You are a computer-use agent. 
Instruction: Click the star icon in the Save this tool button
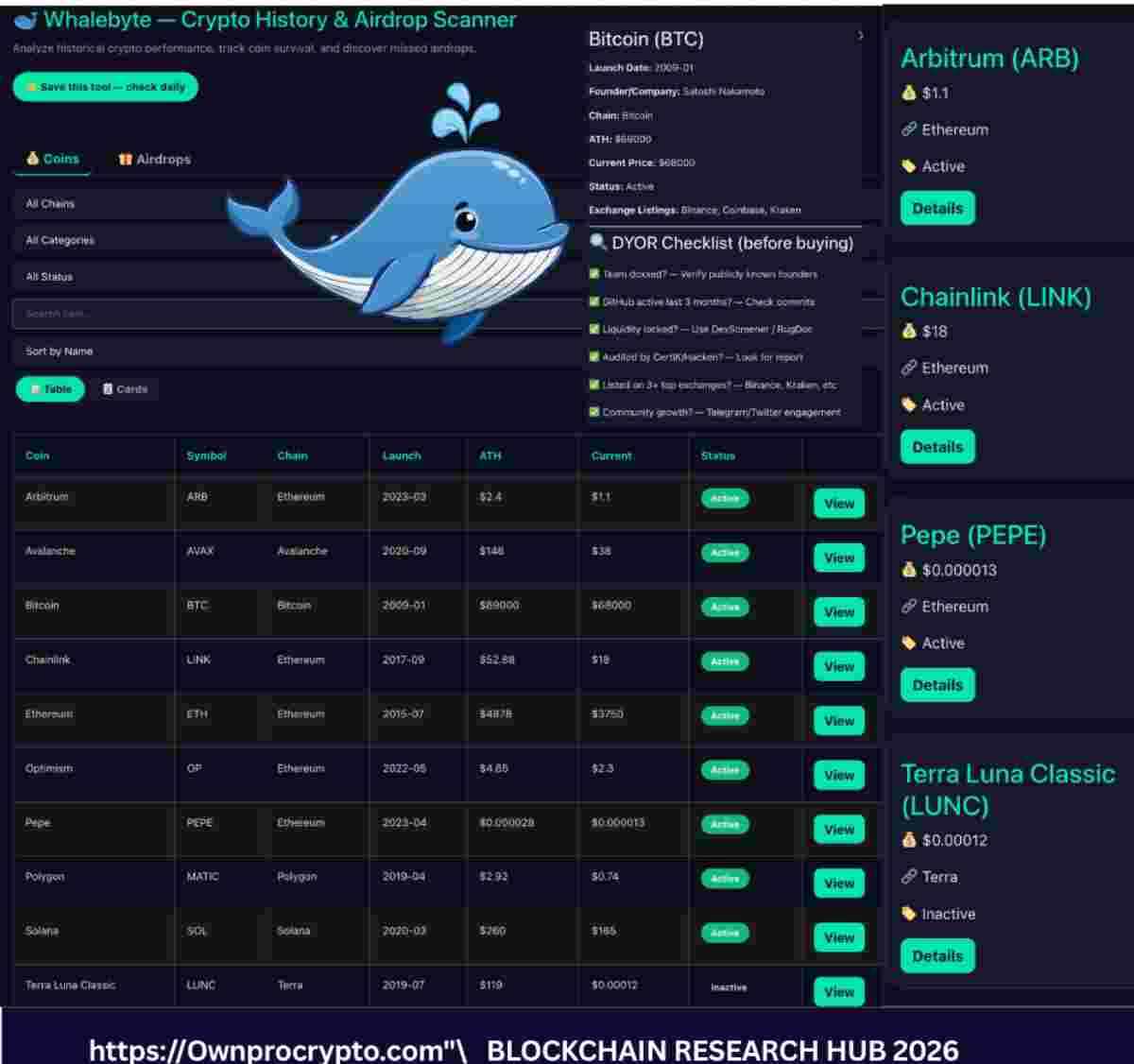[31, 87]
